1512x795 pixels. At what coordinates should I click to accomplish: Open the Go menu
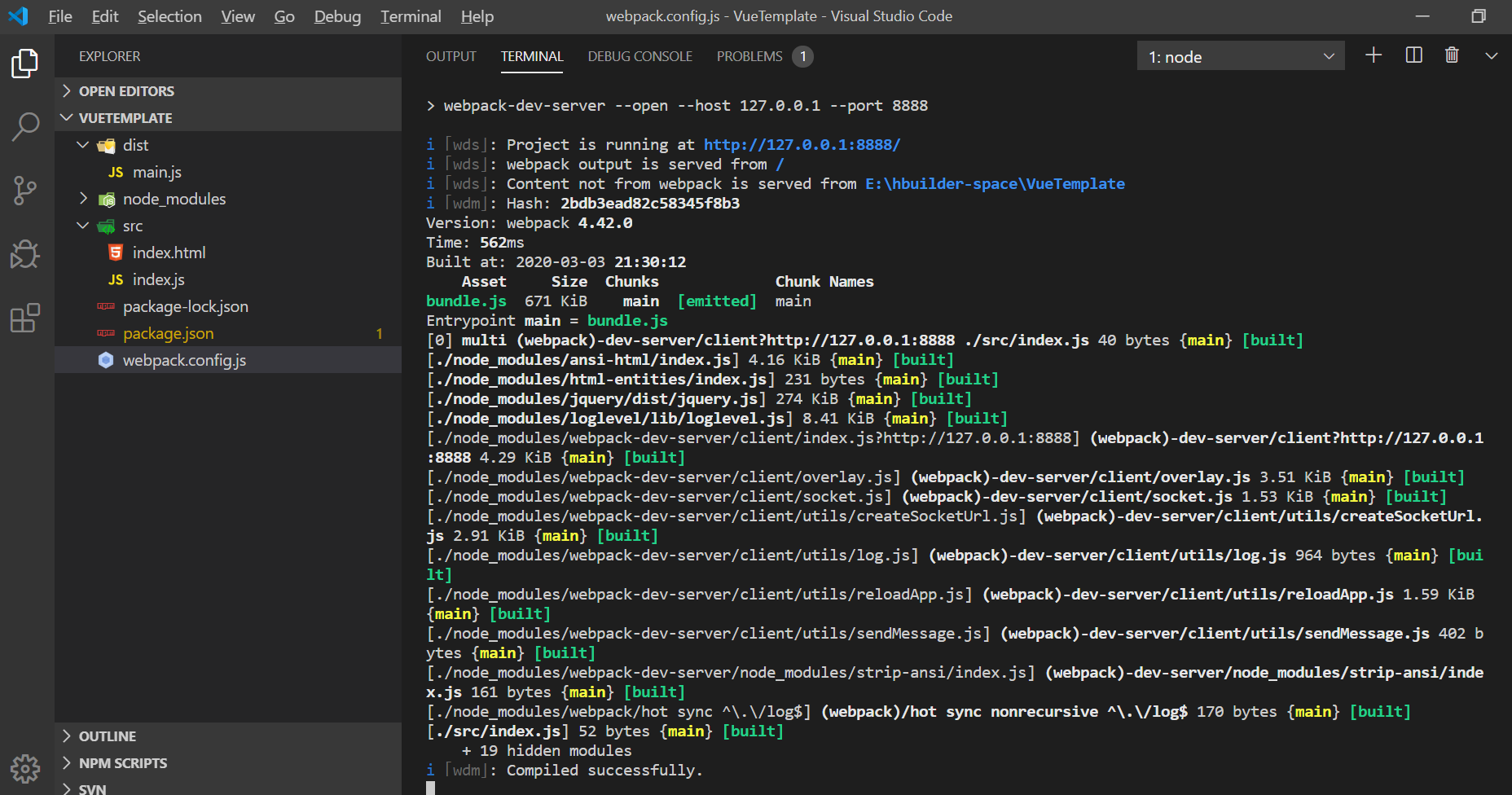coord(284,16)
